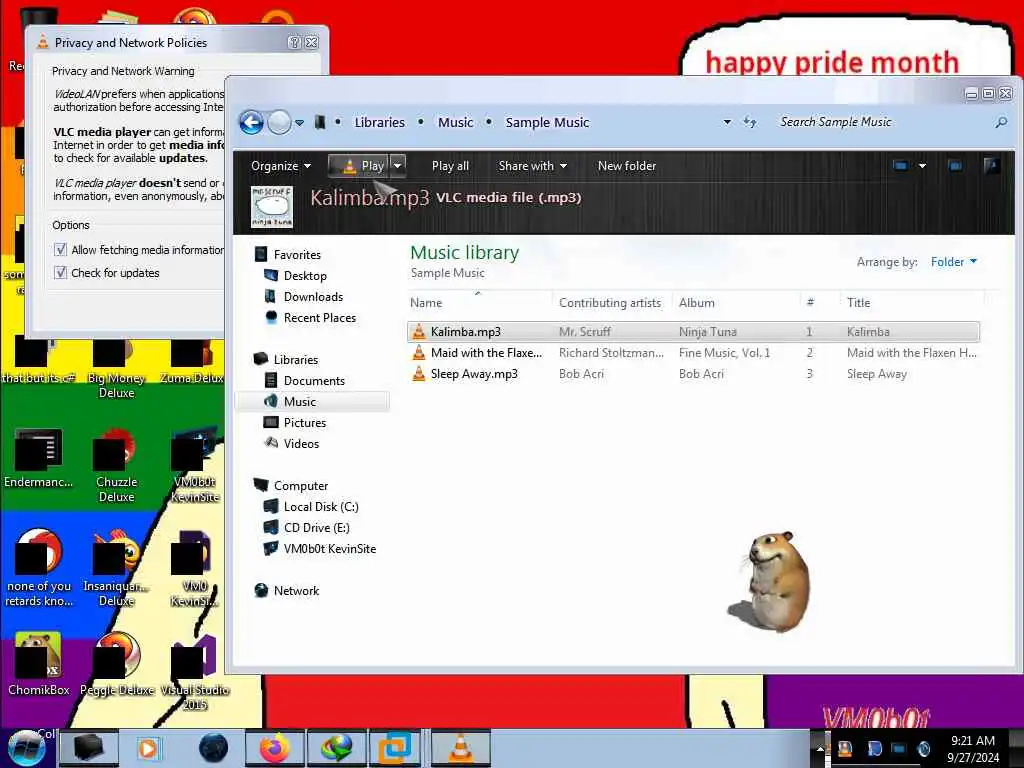This screenshot has height=768, width=1024.
Task: Click the VLC cone icon beside Sleep Away.mp3
Action: coord(419,374)
